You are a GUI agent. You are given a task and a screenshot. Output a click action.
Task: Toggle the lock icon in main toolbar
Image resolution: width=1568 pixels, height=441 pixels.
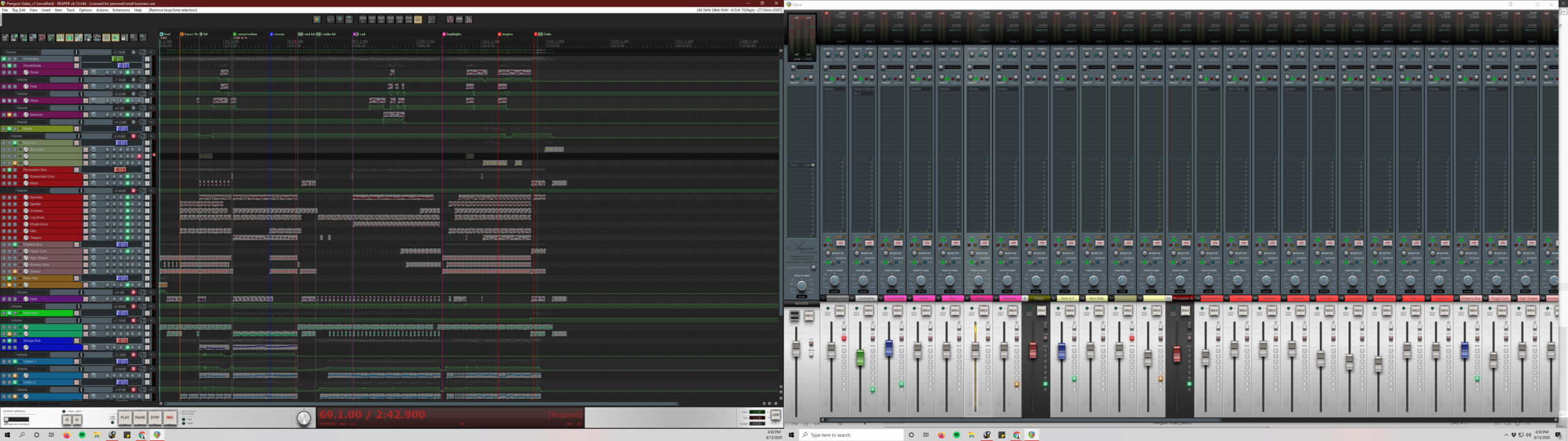pyautogui.click(x=124, y=38)
